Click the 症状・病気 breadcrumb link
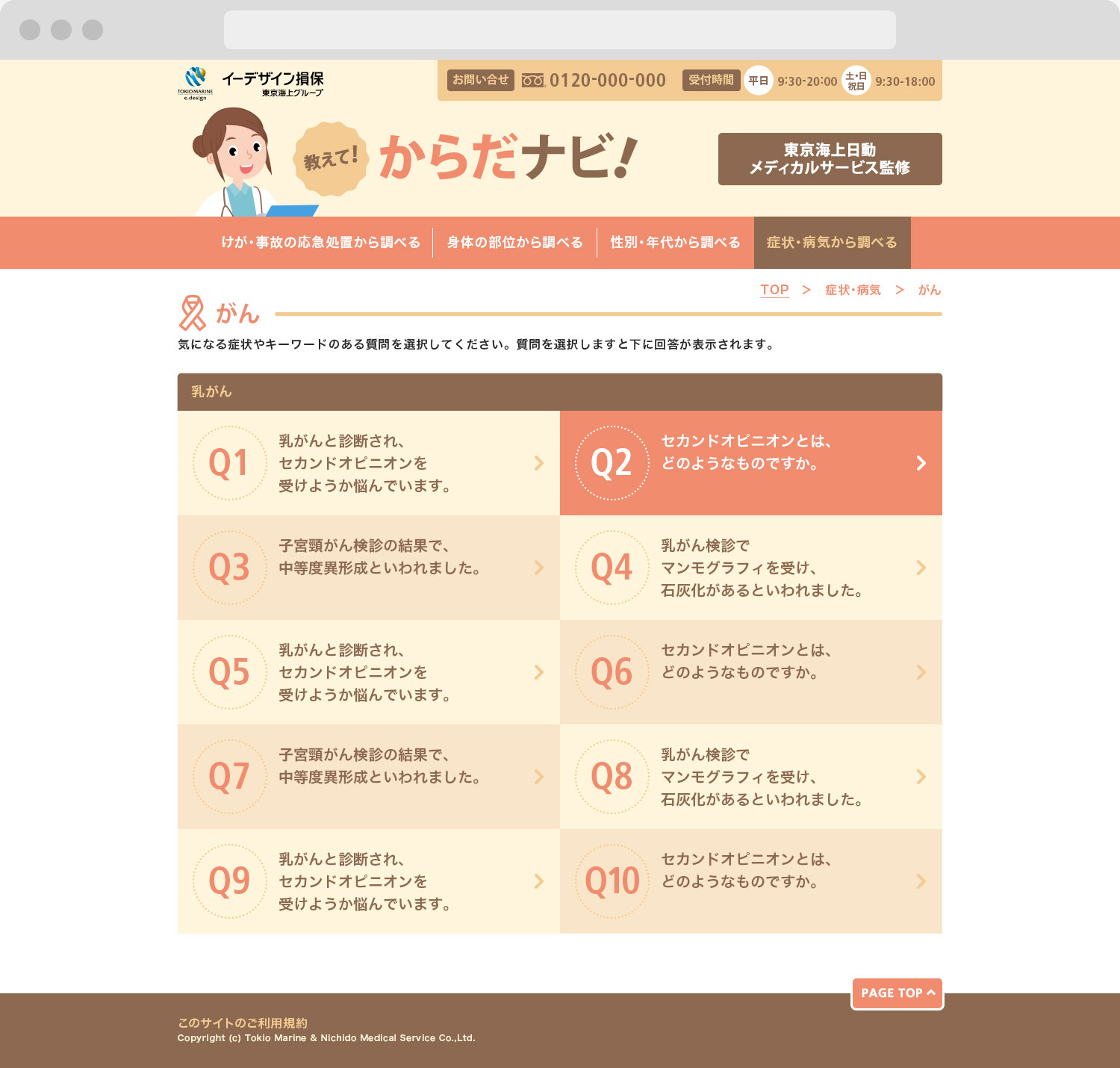Viewport: 1120px width, 1068px height. (853, 290)
